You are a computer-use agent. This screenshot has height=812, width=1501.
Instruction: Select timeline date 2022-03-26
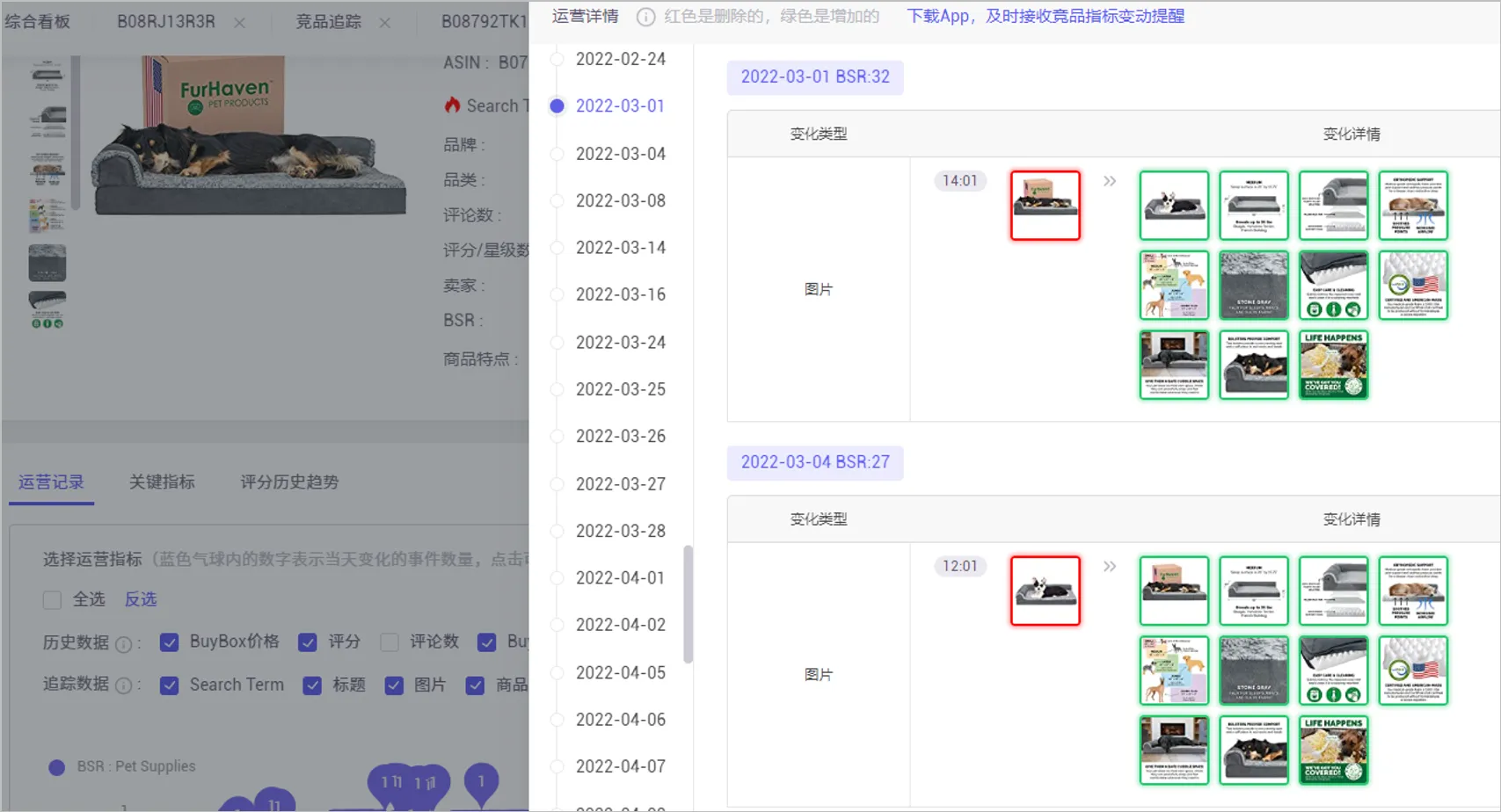click(x=621, y=437)
